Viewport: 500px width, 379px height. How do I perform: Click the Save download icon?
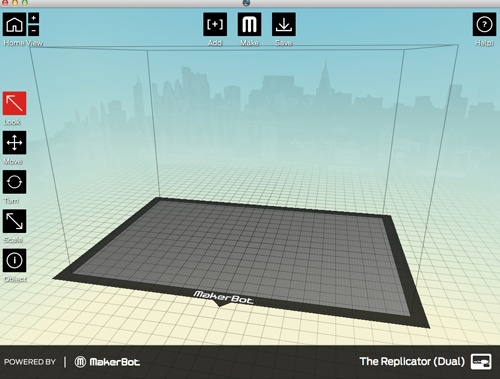[x=284, y=24]
